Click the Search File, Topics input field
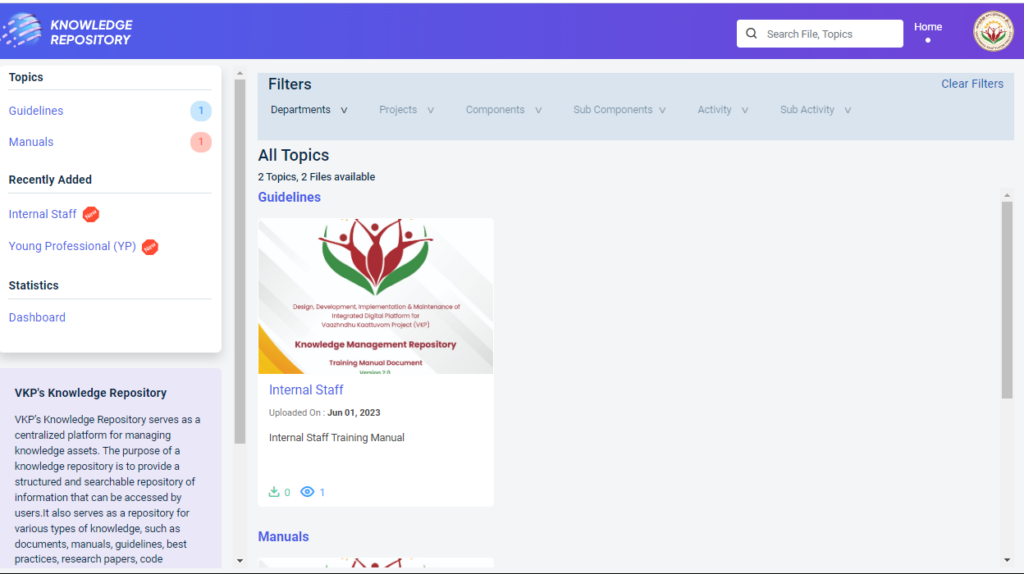 pyautogui.click(x=829, y=34)
